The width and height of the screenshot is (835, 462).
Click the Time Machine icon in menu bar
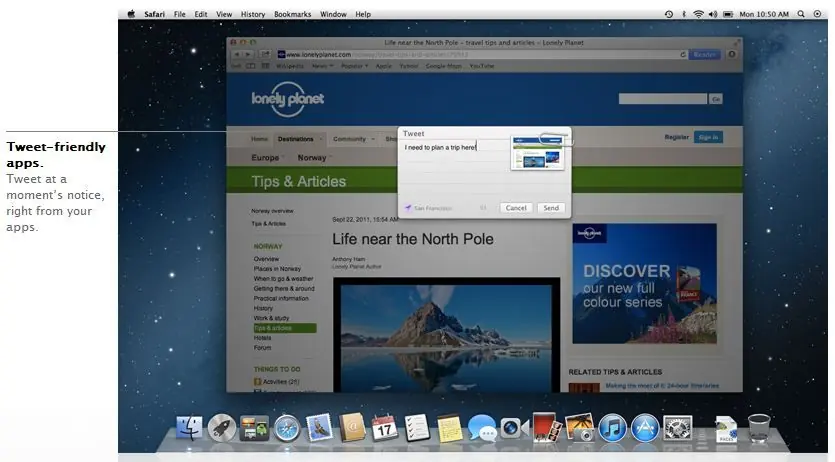point(669,14)
